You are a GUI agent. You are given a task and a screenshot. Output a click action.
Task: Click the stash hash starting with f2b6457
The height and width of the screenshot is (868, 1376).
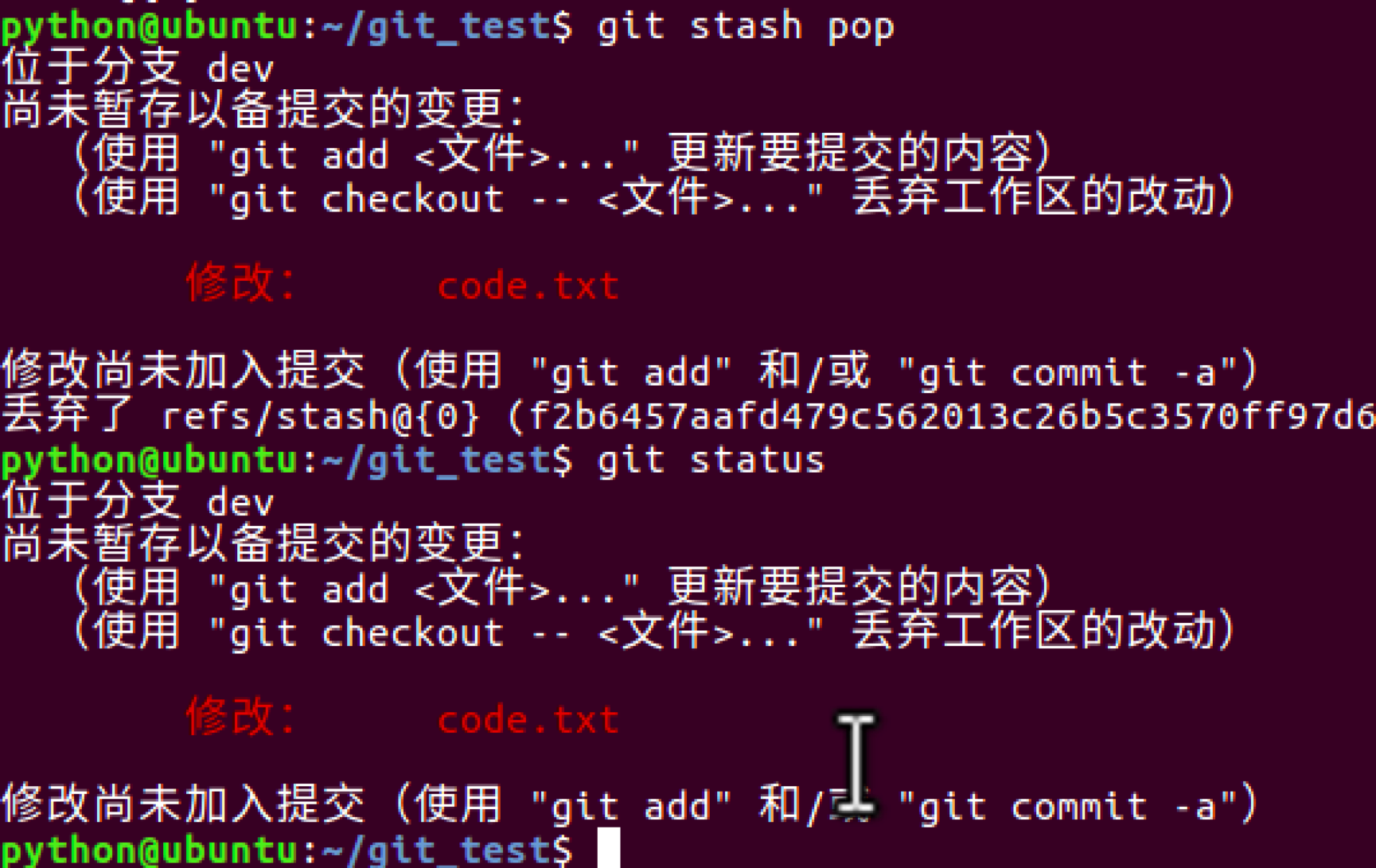click(951, 416)
